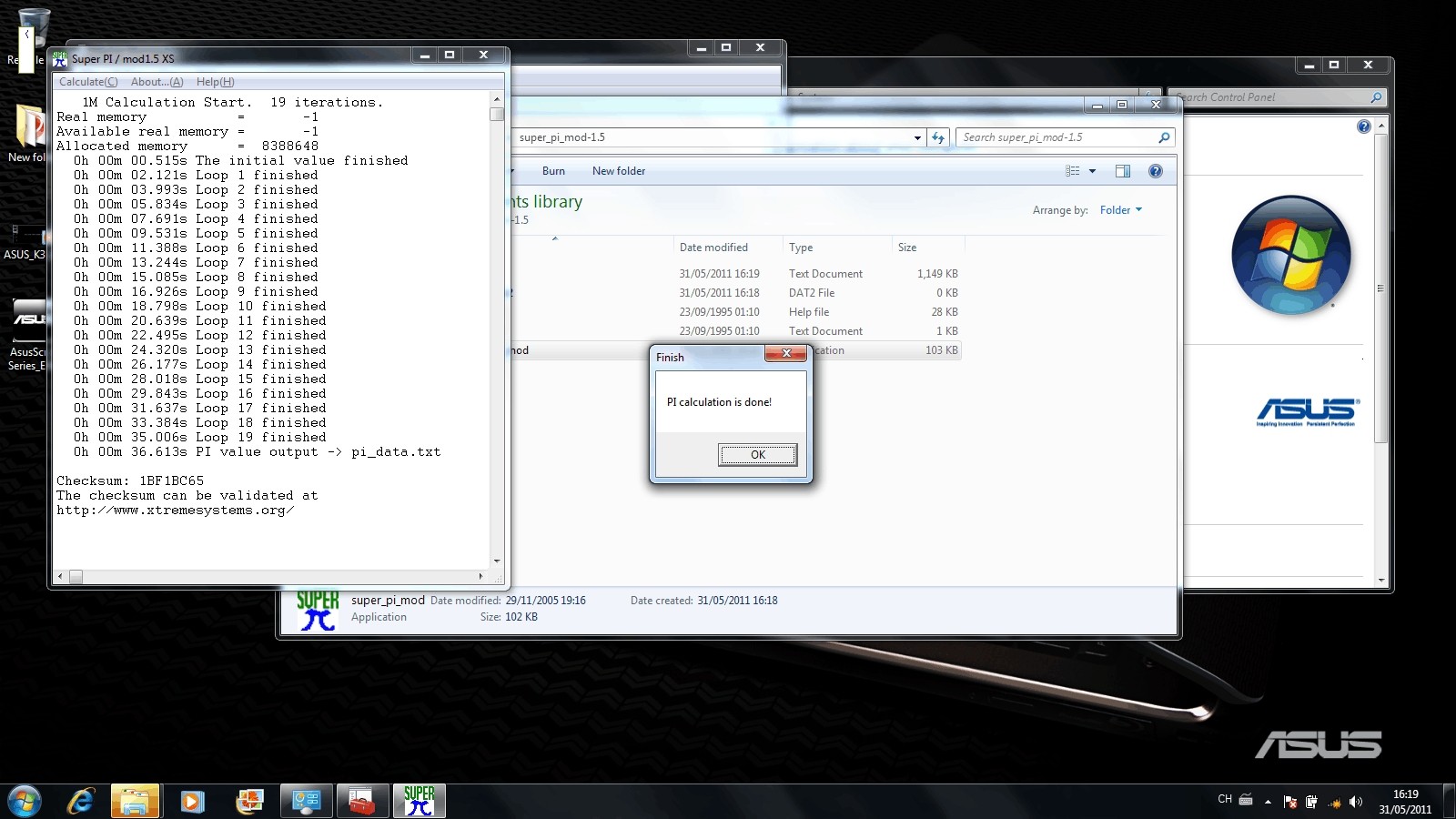Click the change view icon in Explorer

[1073, 171]
